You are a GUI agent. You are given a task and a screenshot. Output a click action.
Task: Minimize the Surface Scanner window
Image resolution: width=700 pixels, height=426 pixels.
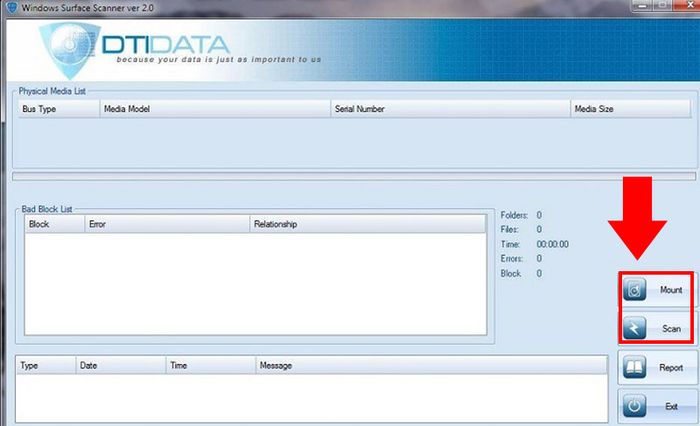pyautogui.click(x=643, y=6)
